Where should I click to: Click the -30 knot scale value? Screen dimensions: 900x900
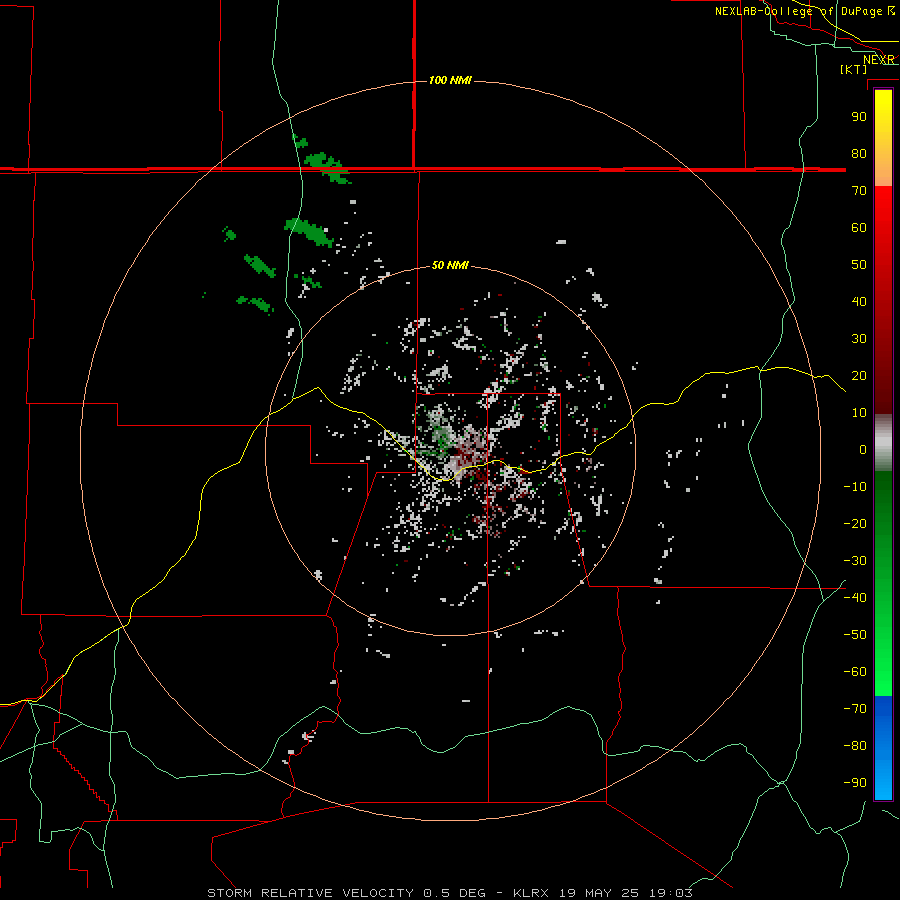(x=855, y=561)
